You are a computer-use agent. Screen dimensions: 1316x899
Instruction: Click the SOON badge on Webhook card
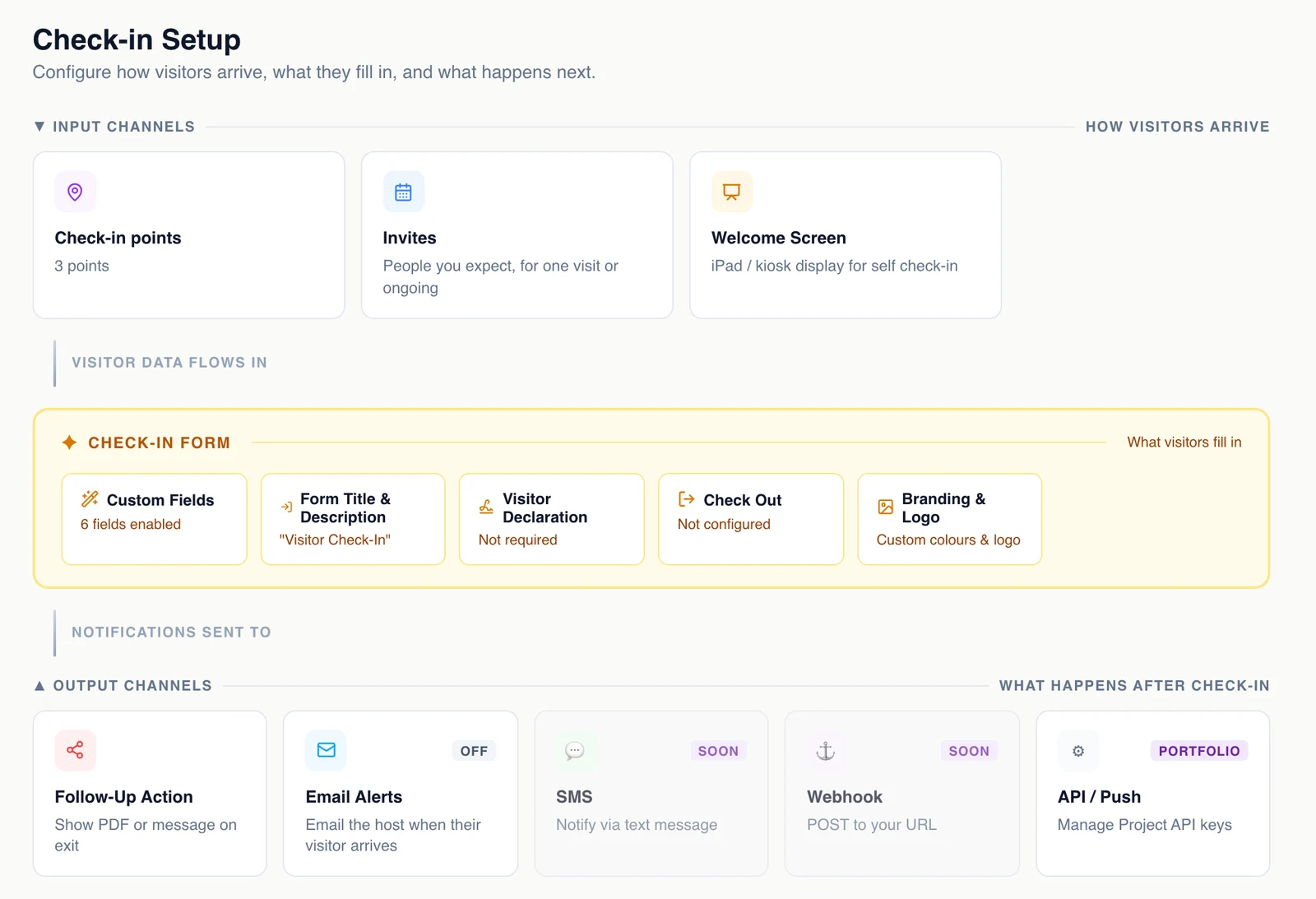(x=969, y=751)
